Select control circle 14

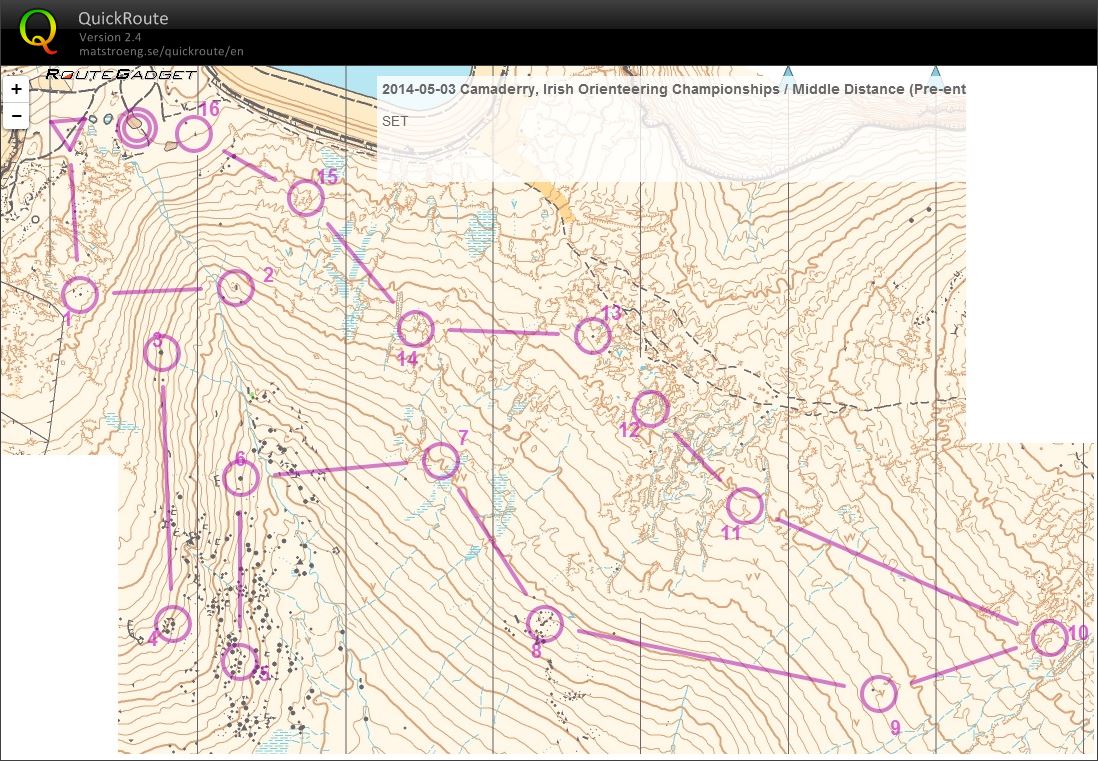pos(415,329)
